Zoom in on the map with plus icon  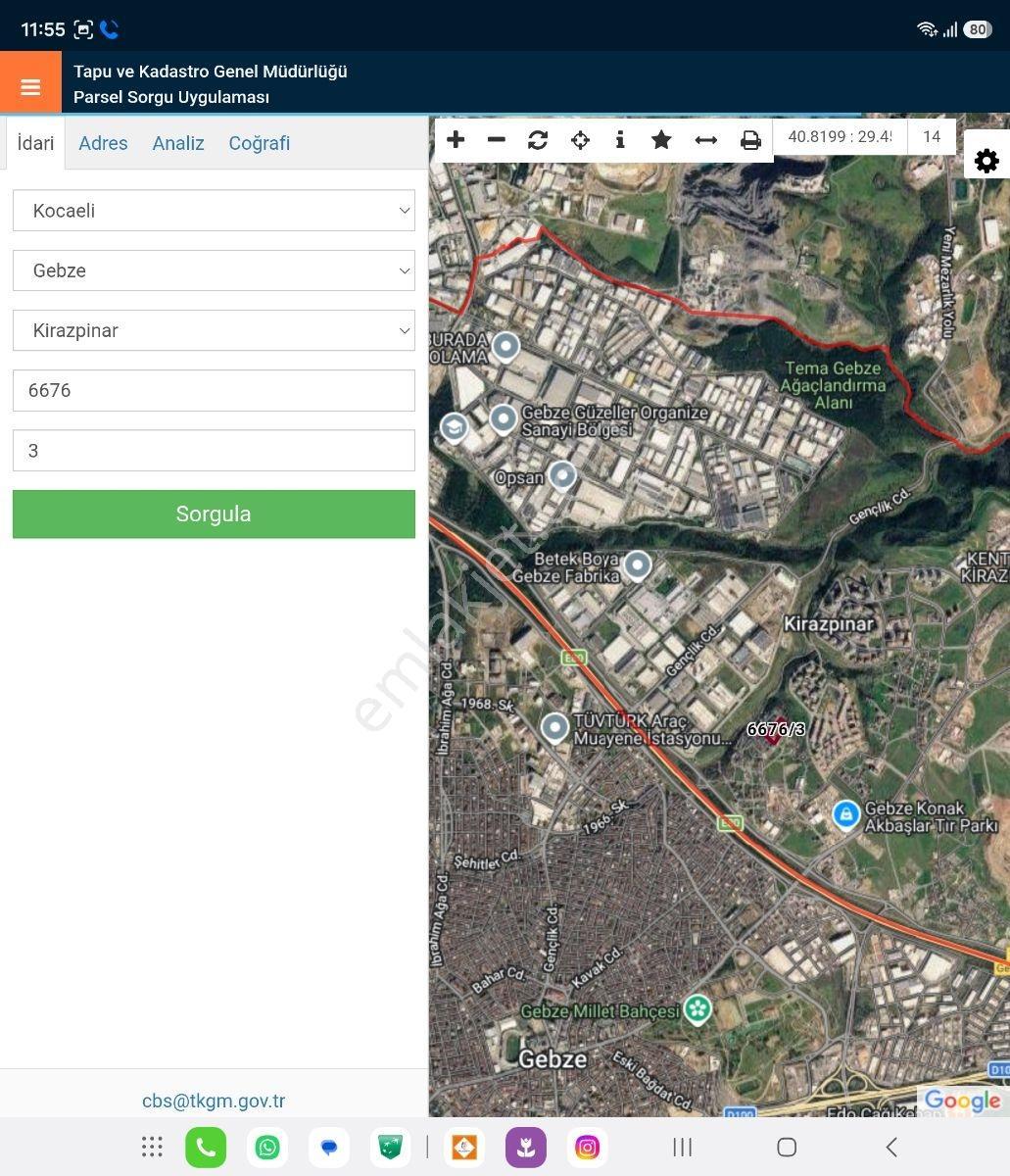456,140
